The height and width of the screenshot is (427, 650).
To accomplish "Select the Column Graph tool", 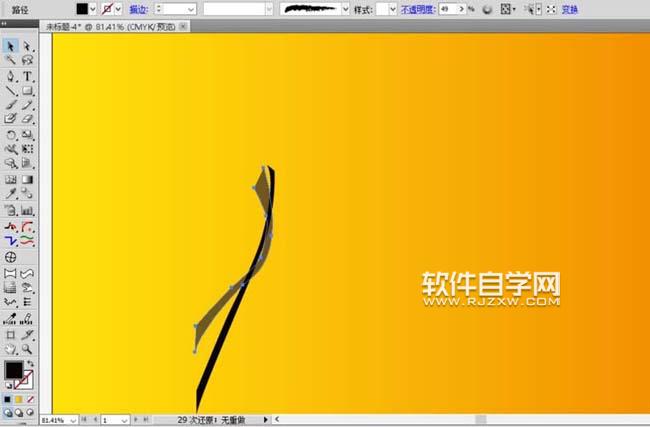I will [x=27, y=210].
